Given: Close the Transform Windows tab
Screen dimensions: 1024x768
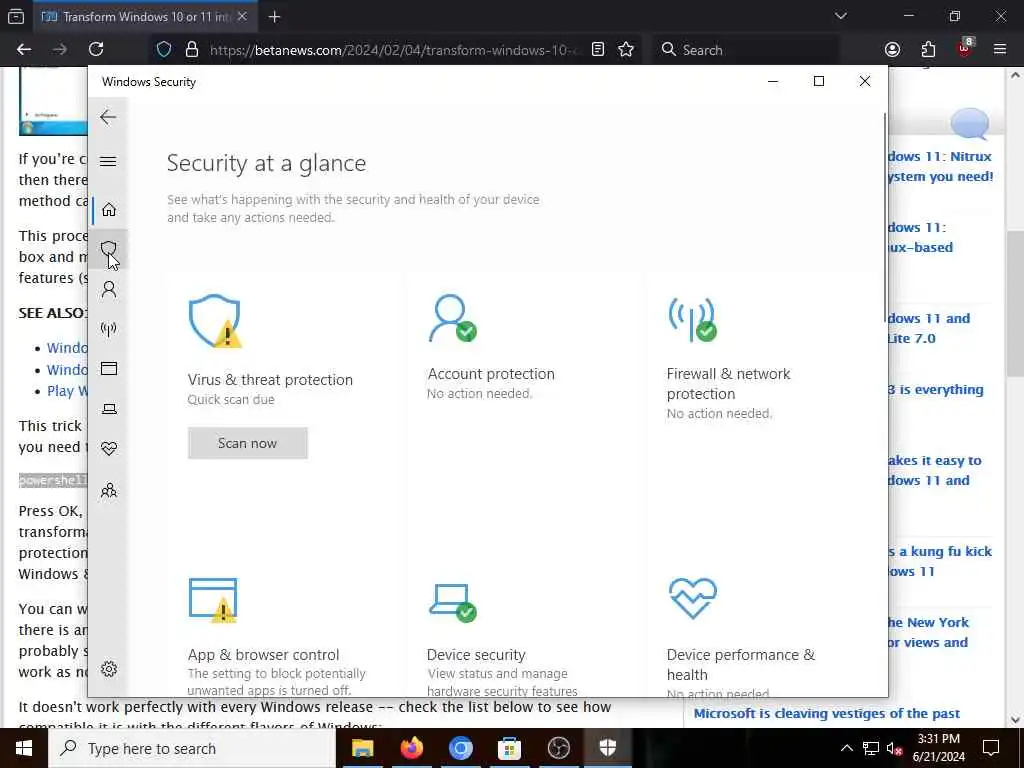Looking at the screenshot, I should click(242, 17).
